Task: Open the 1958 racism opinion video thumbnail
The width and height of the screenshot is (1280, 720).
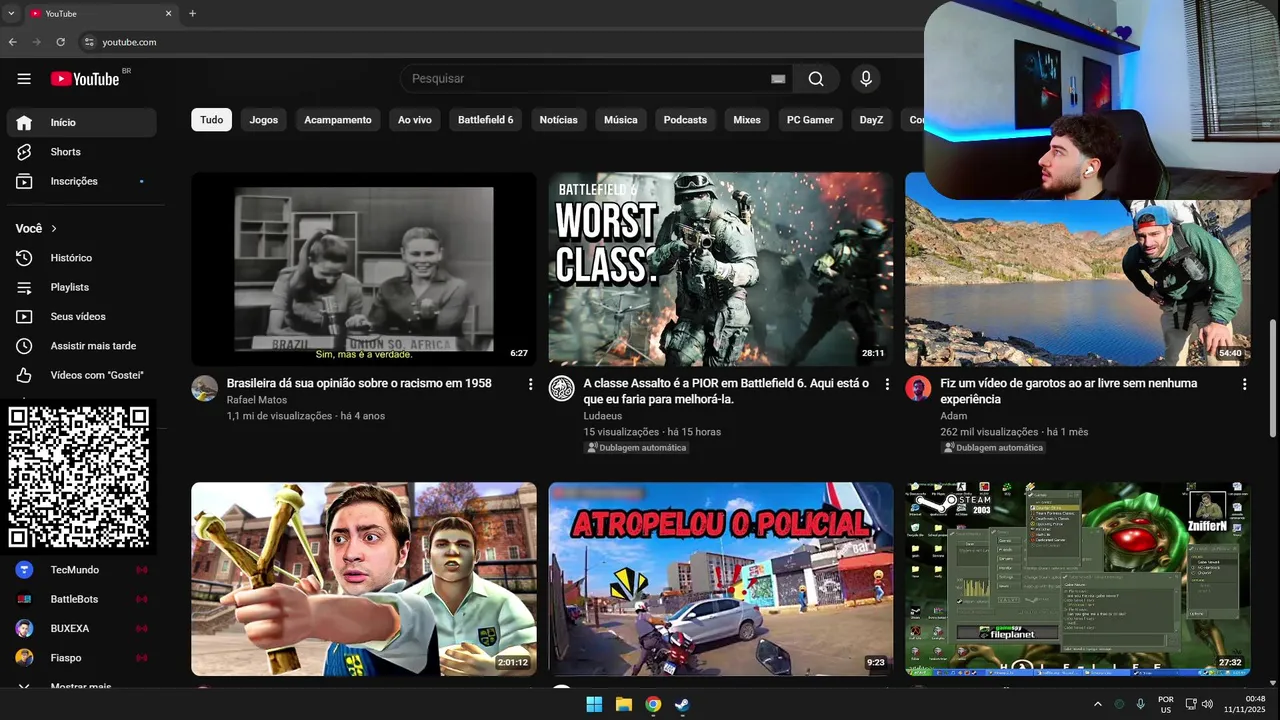Action: [x=364, y=269]
